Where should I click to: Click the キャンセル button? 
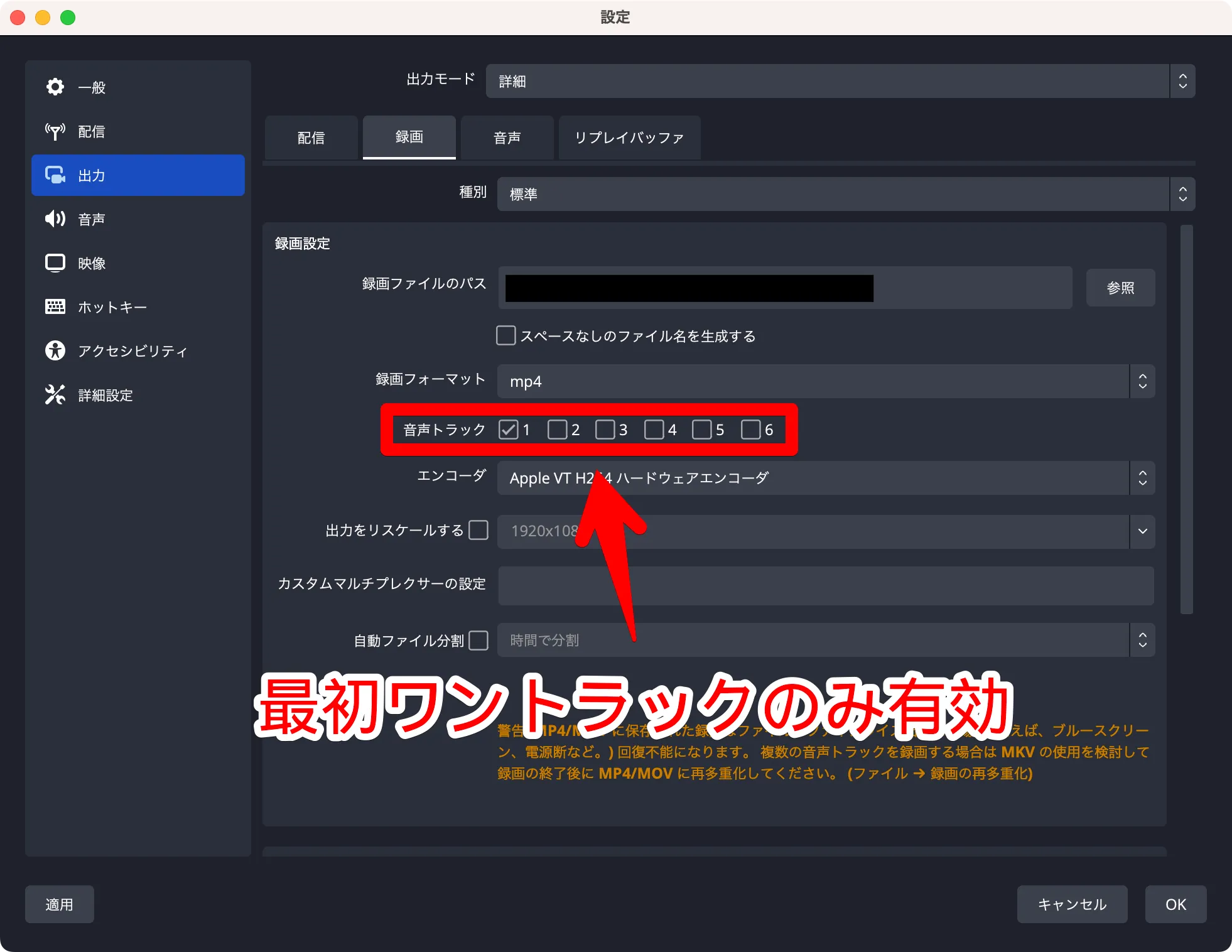click(x=1073, y=904)
